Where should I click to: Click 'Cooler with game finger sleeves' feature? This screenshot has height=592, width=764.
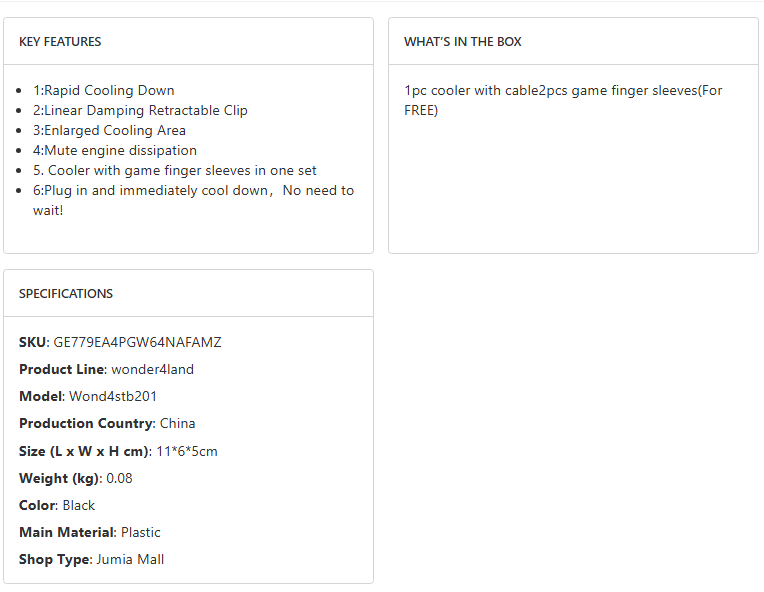(175, 170)
